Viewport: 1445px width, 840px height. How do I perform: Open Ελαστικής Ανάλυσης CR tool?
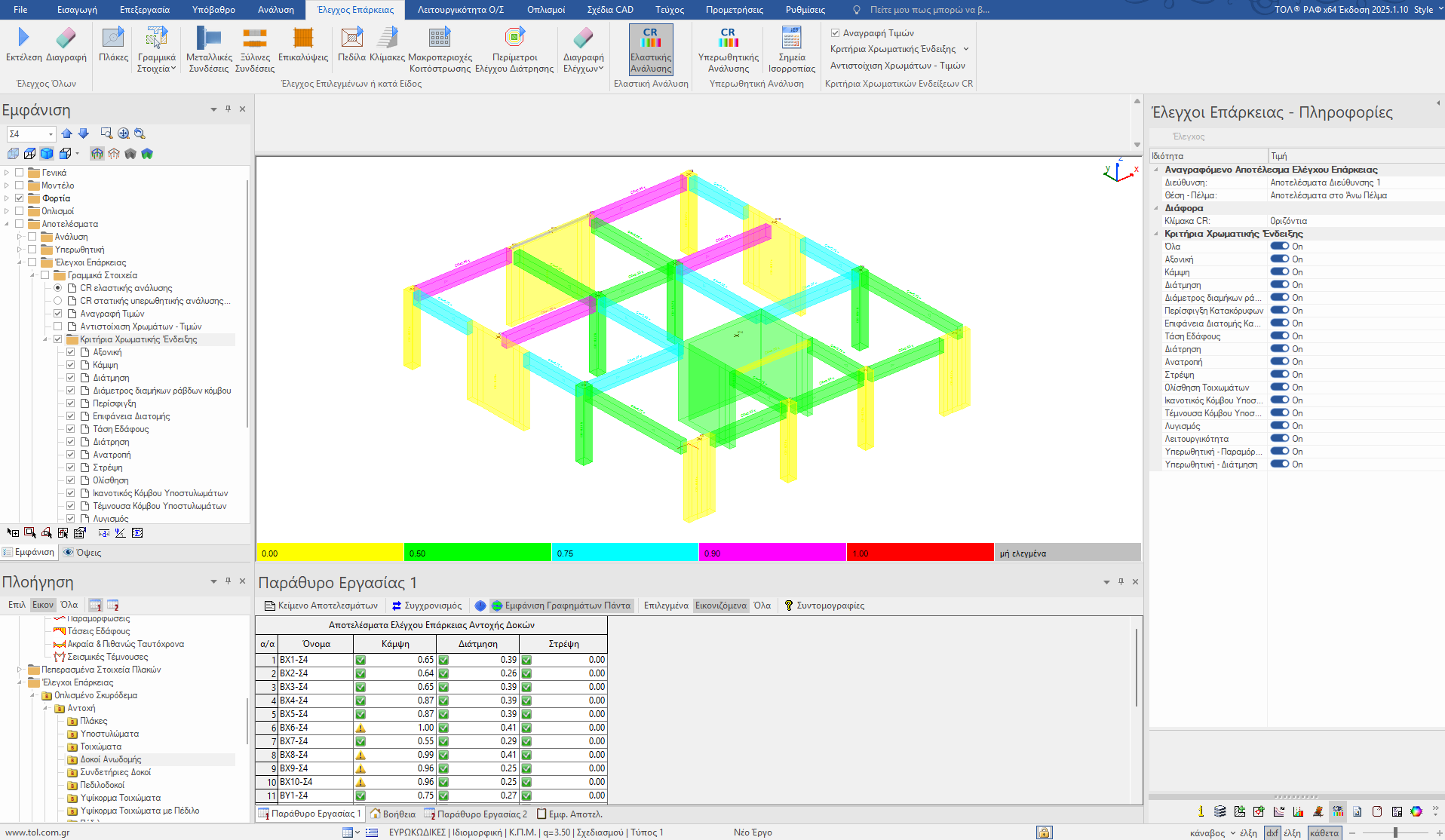tap(651, 50)
